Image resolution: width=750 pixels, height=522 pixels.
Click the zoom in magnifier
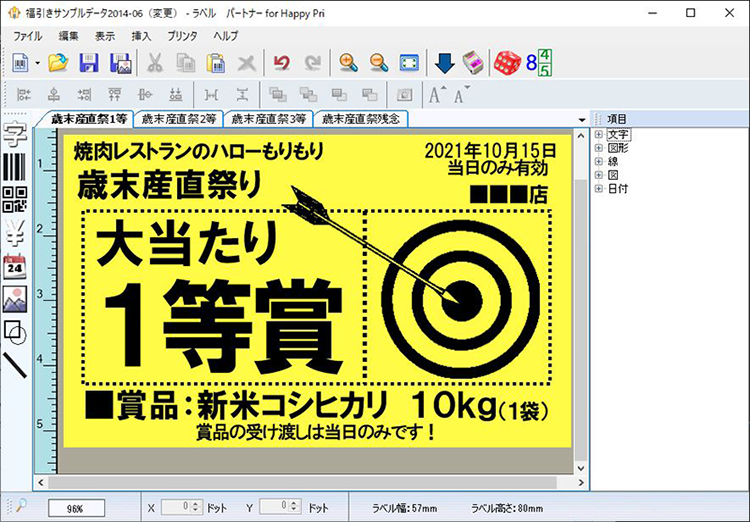tap(348, 63)
